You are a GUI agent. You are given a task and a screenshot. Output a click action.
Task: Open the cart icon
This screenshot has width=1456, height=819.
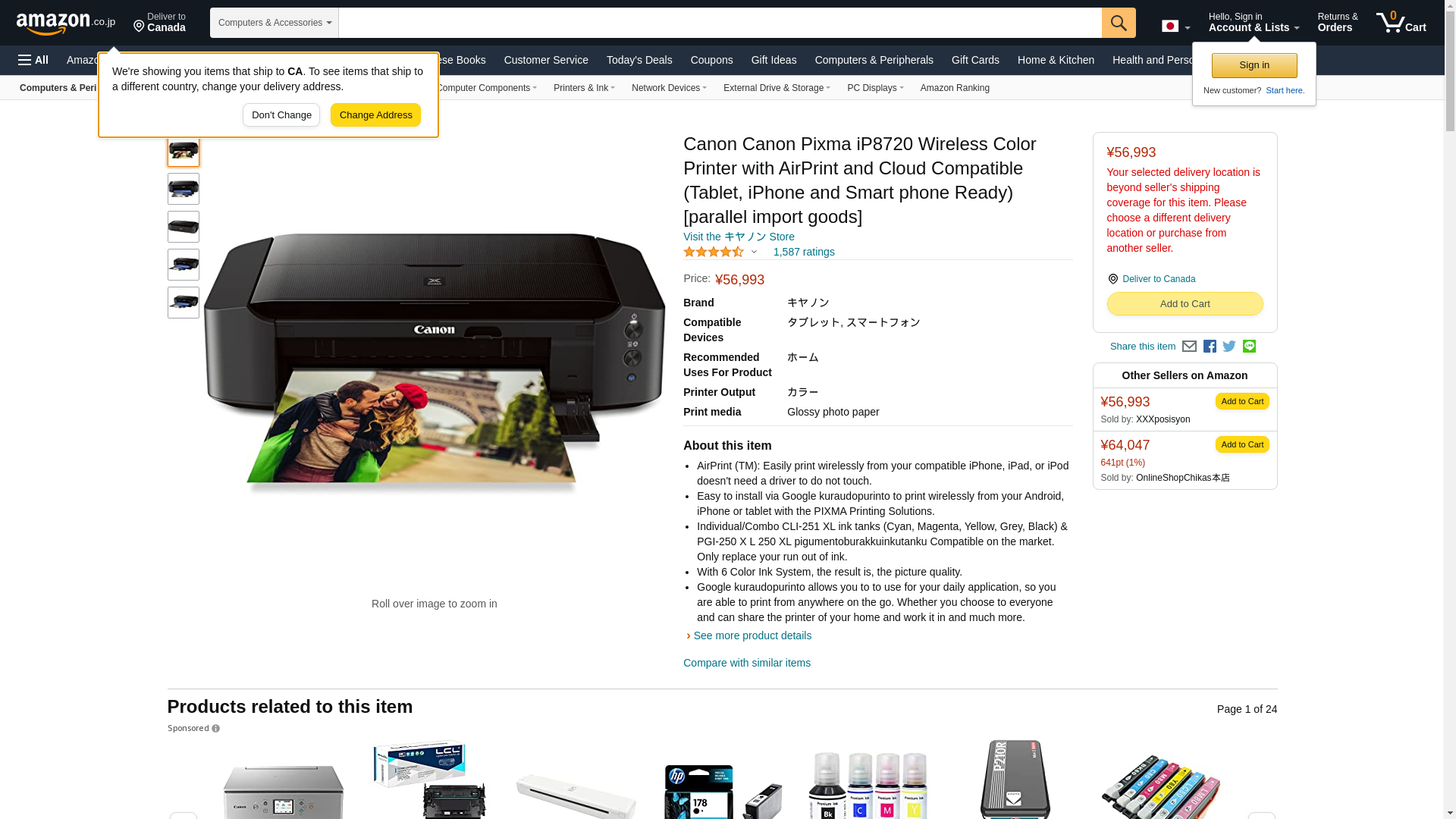1401,23
